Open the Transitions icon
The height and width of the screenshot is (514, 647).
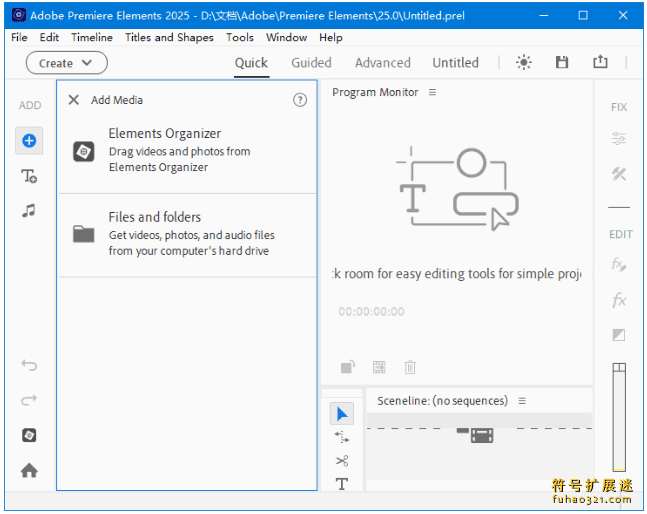click(x=619, y=335)
